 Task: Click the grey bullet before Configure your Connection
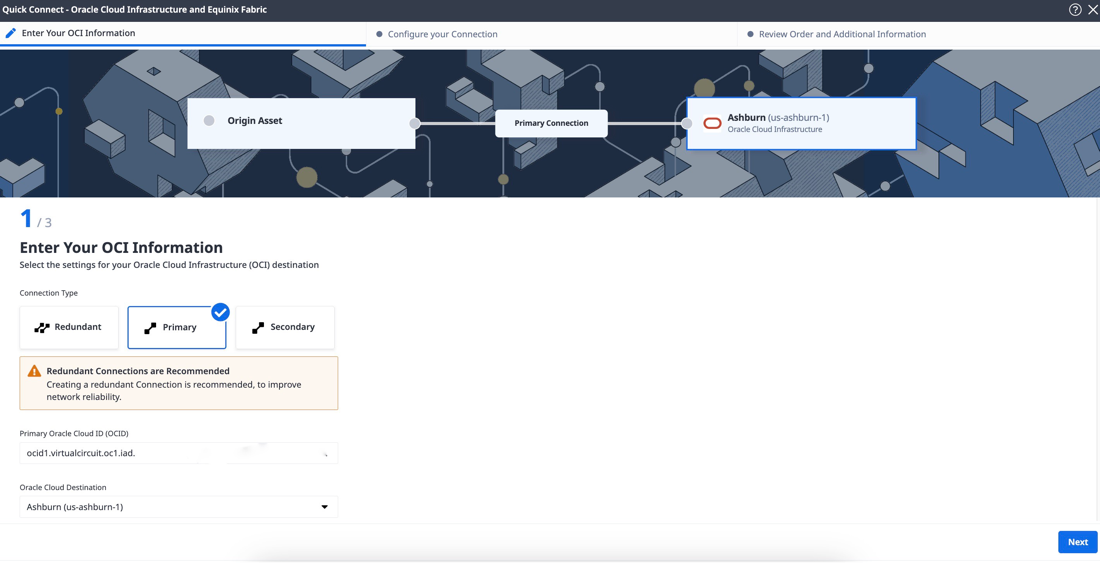[x=380, y=34]
